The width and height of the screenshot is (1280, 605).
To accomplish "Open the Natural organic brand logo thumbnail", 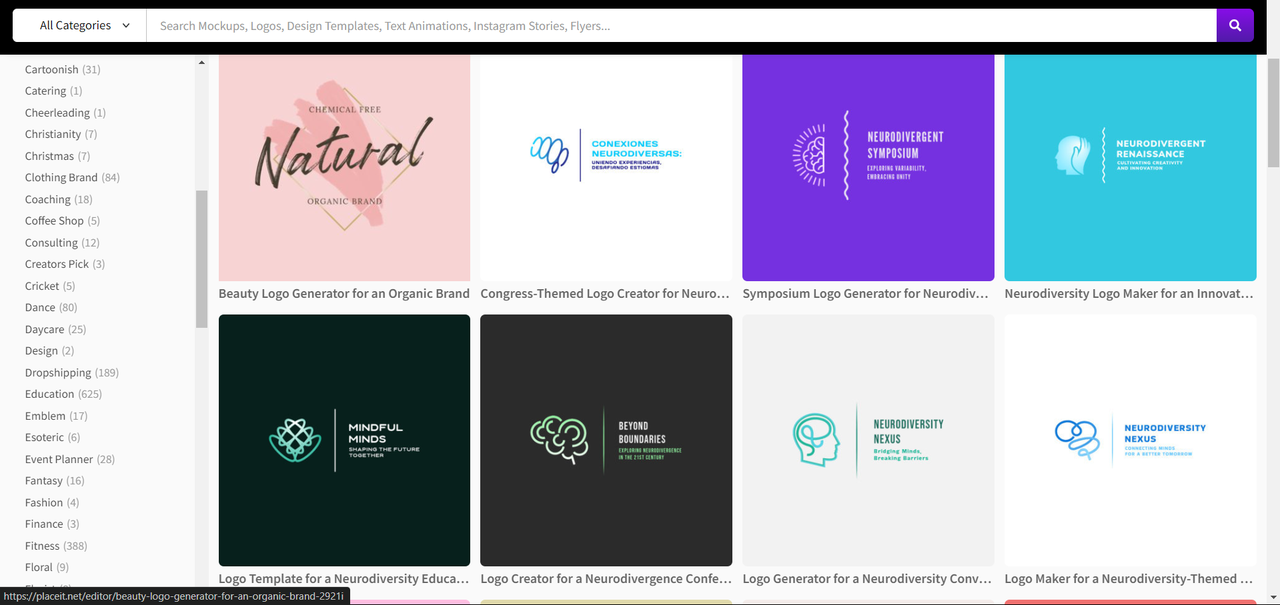I will point(344,167).
